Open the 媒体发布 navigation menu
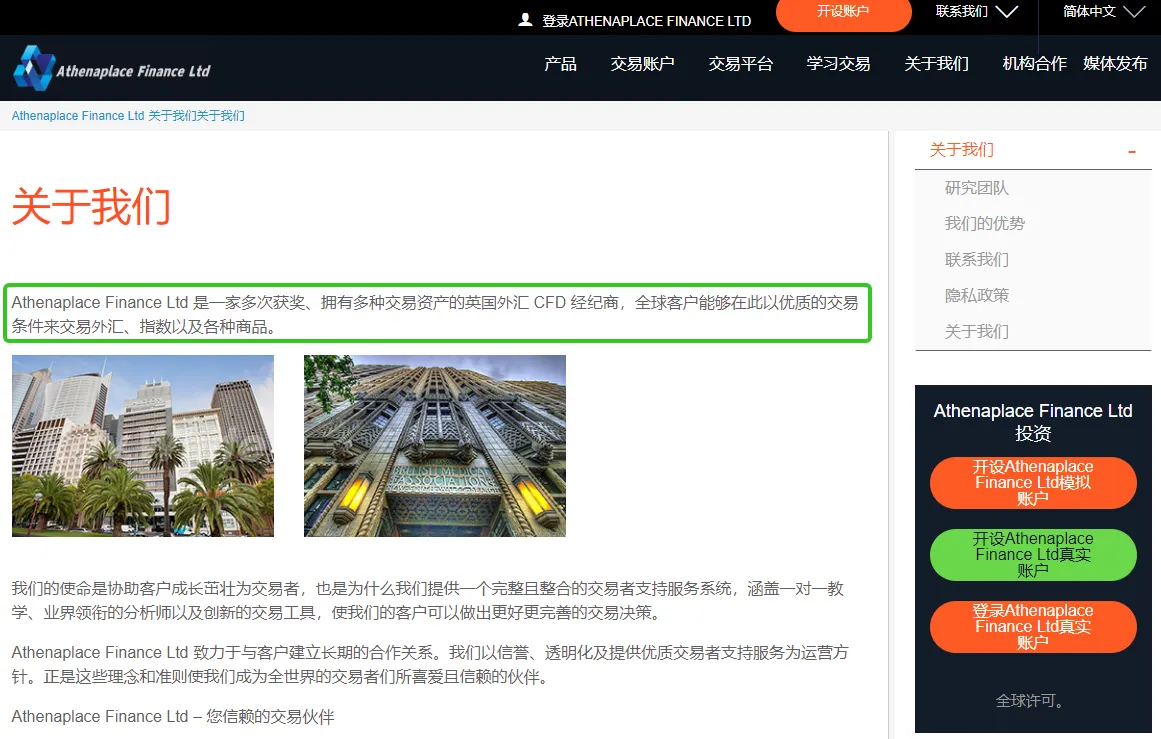 coord(1115,64)
